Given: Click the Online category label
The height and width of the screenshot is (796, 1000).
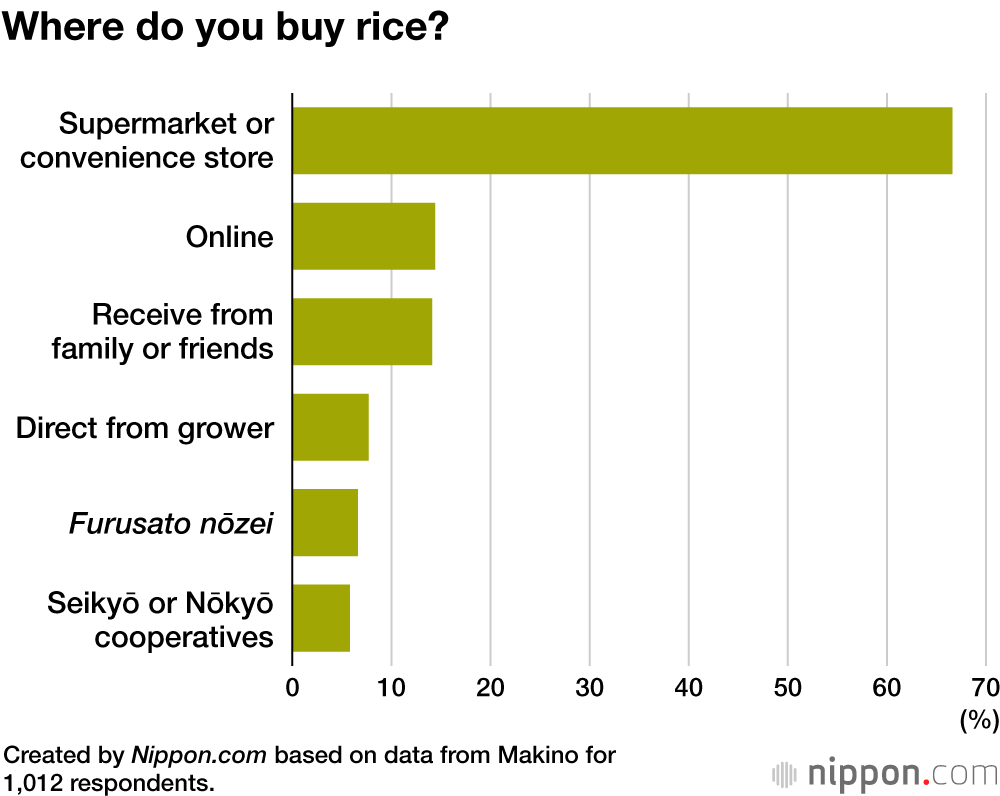Looking at the screenshot, I should [229, 237].
